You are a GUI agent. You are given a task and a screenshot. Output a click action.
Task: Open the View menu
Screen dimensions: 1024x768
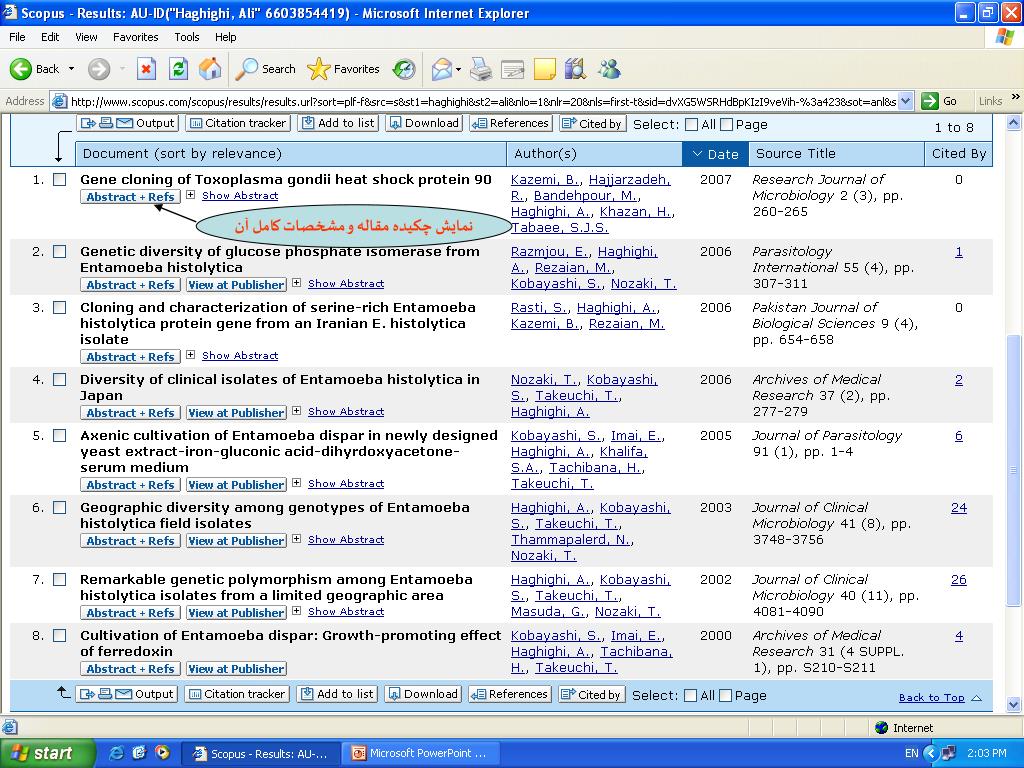coord(86,37)
